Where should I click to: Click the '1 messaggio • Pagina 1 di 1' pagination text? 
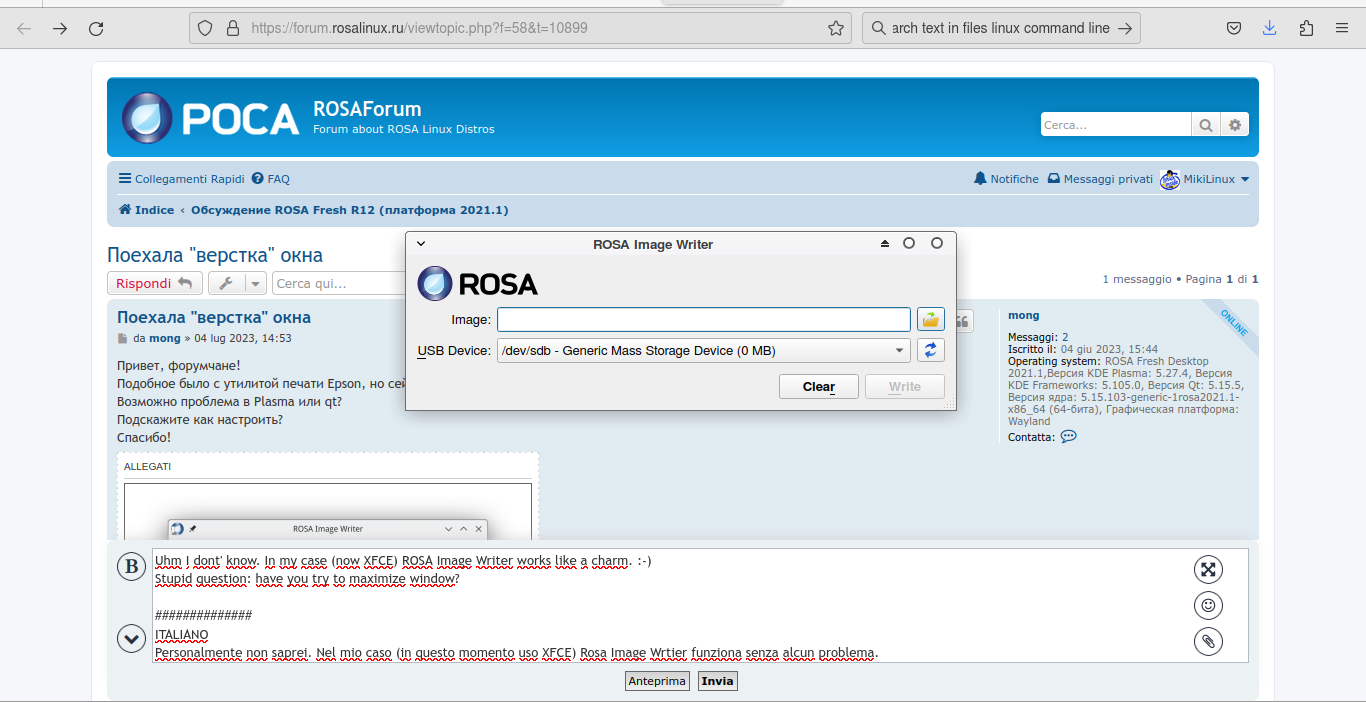(1180, 279)
